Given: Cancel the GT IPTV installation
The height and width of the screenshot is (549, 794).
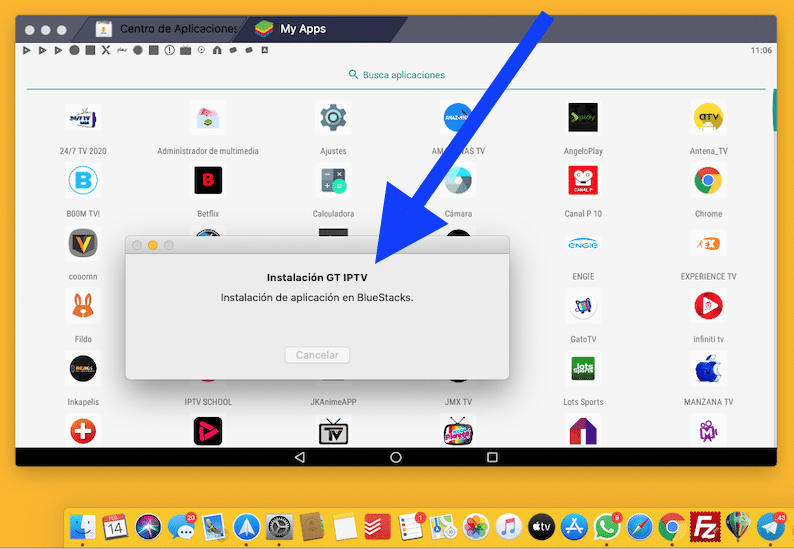Looking at the screenshot, I should coord(317,355).
